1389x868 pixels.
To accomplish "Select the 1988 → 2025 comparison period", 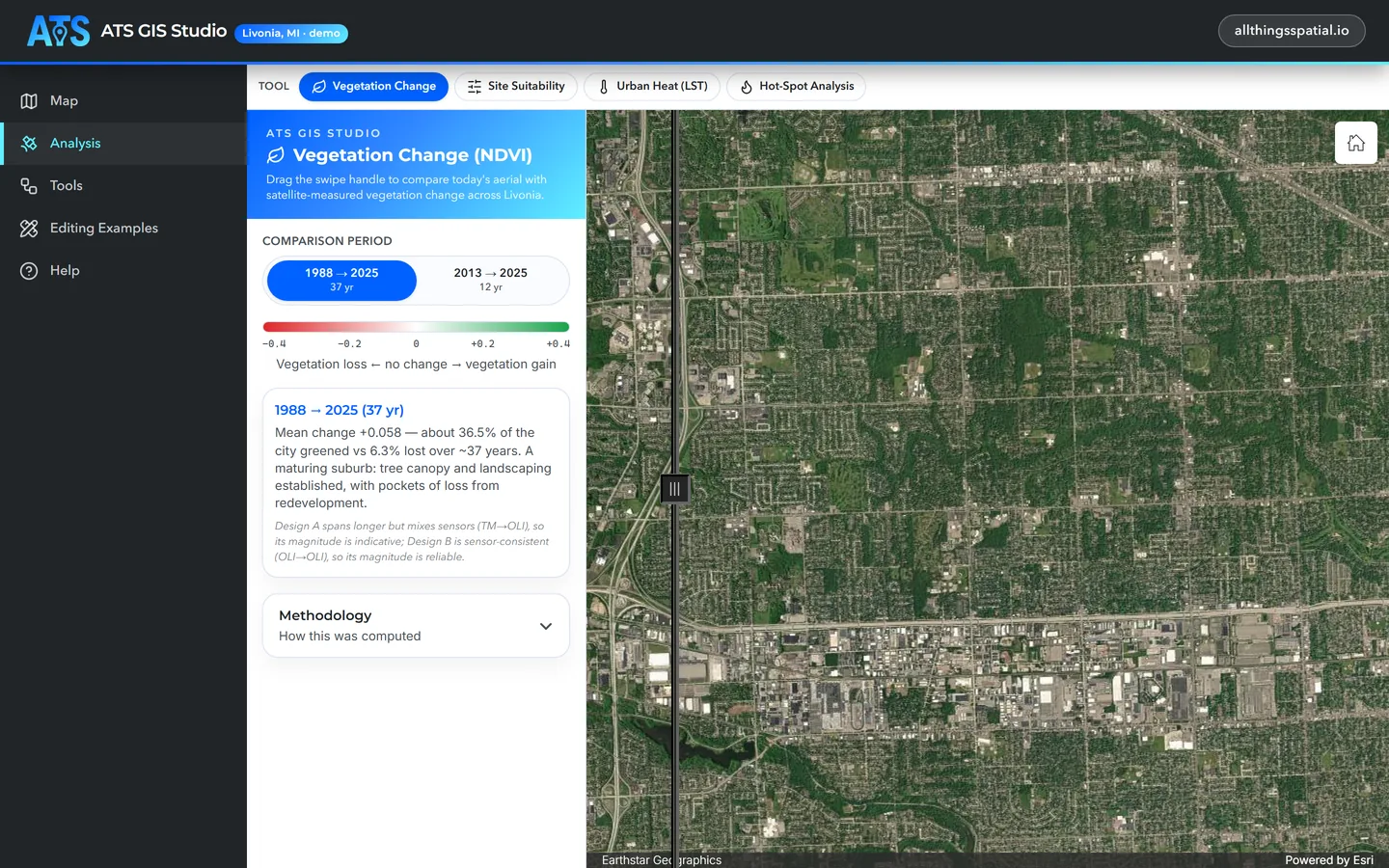I will (341, 280).
